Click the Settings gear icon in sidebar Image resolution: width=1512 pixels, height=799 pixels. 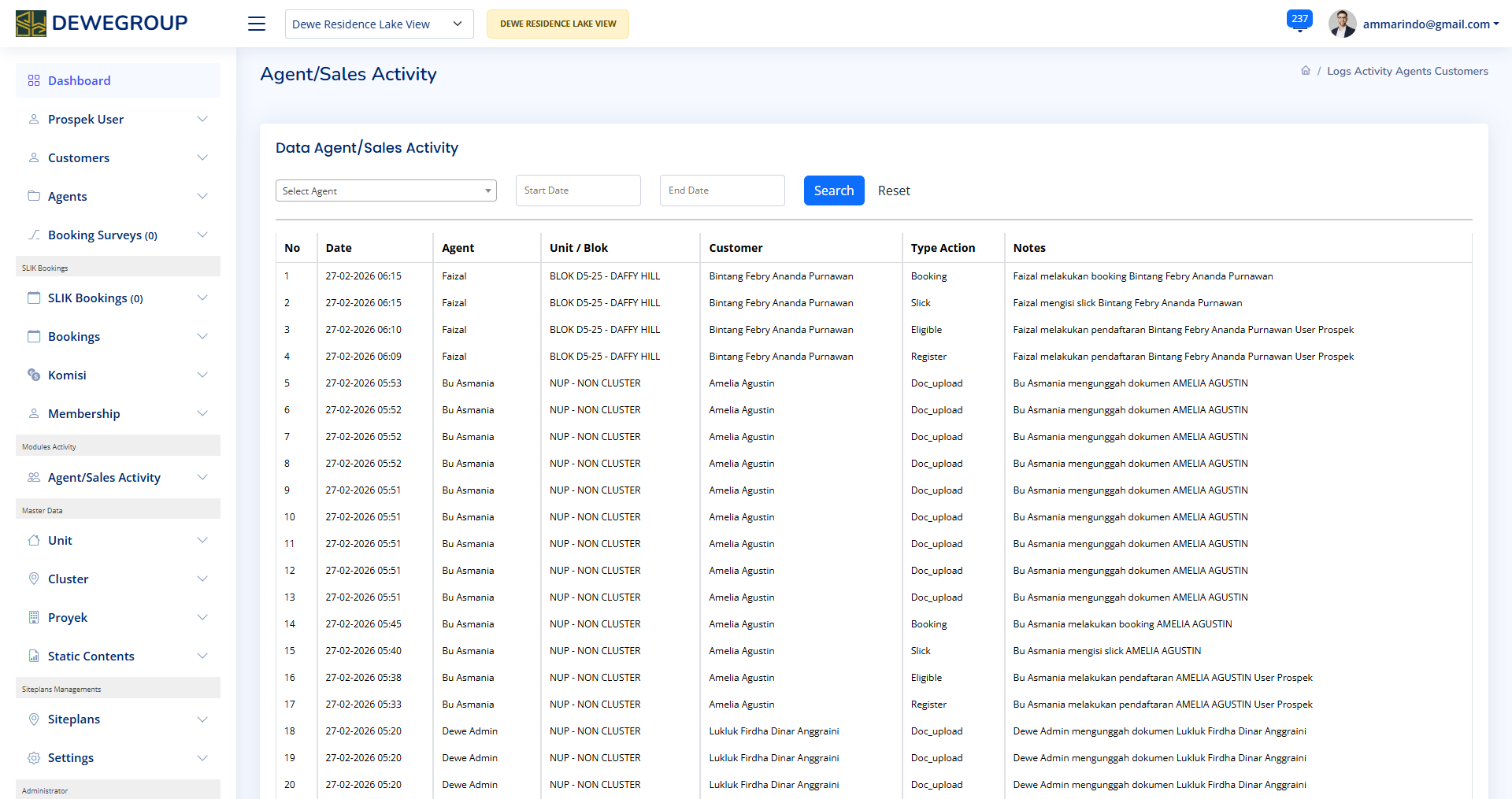click(x=34, y=757)
